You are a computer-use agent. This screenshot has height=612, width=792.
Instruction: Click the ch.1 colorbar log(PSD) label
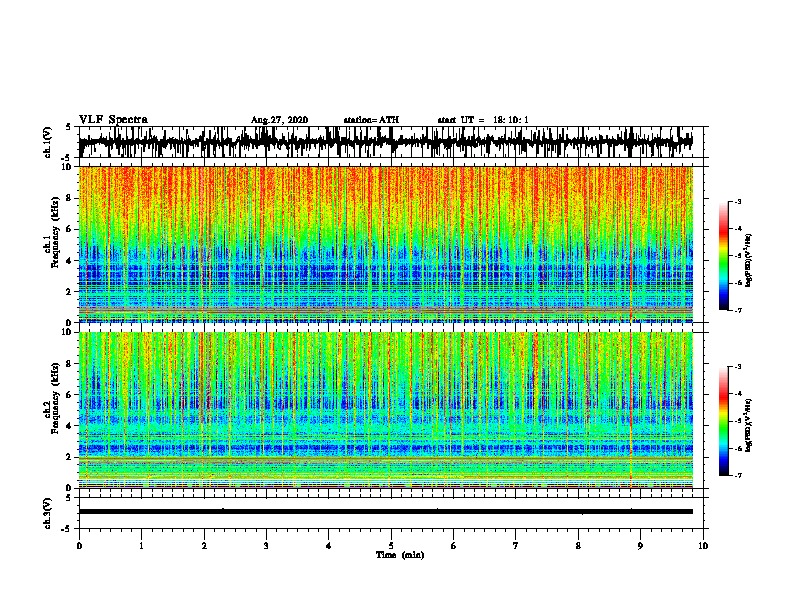749,260
